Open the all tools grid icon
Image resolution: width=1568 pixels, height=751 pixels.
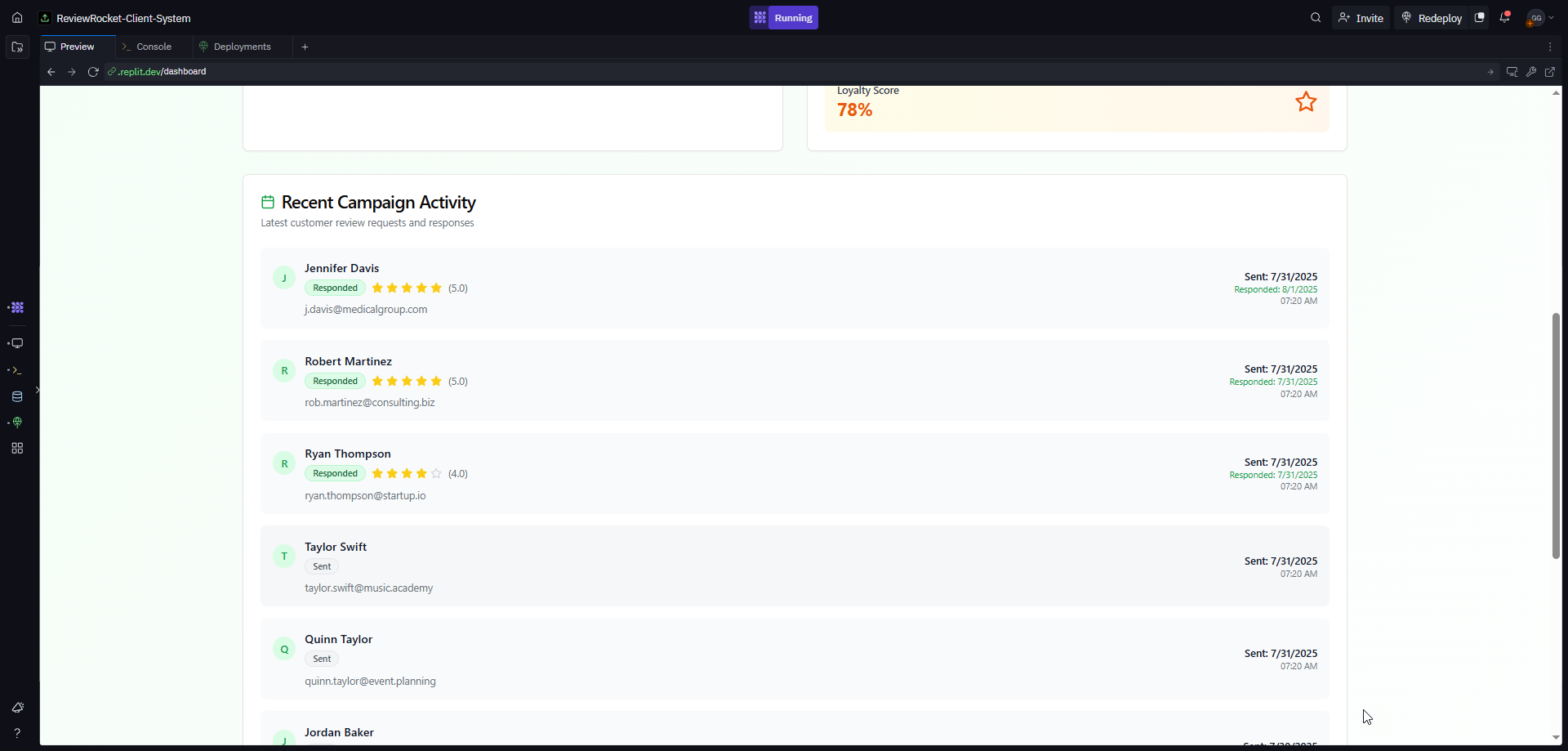[17, 449]
